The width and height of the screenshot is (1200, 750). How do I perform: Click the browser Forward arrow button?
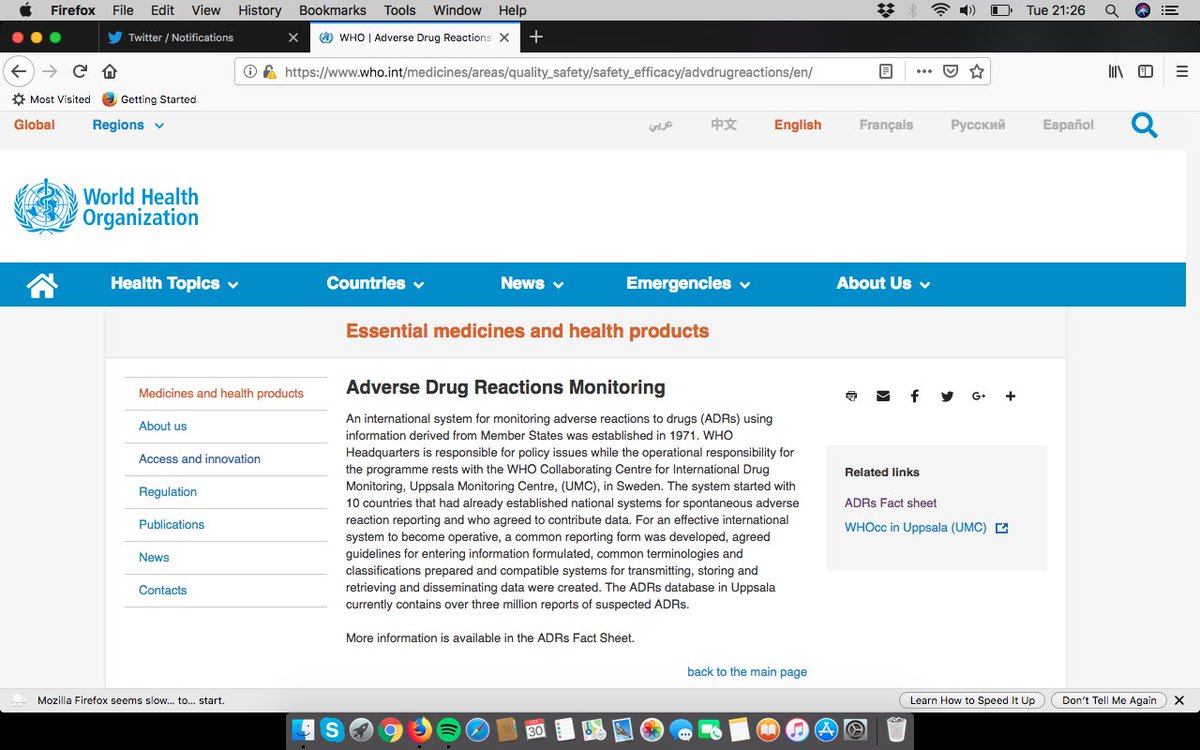(x=49, y=72)
